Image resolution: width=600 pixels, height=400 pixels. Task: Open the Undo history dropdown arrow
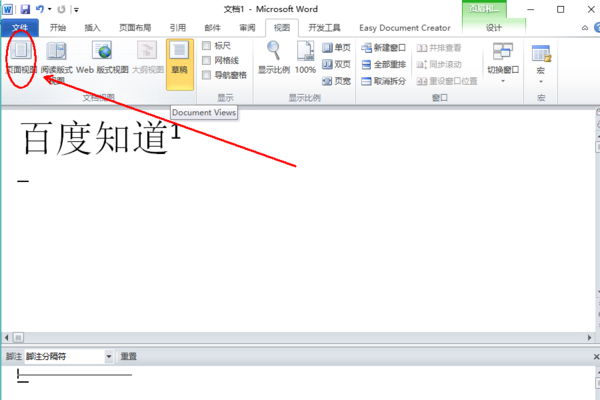pyautogui.click(x=50, y=9)
